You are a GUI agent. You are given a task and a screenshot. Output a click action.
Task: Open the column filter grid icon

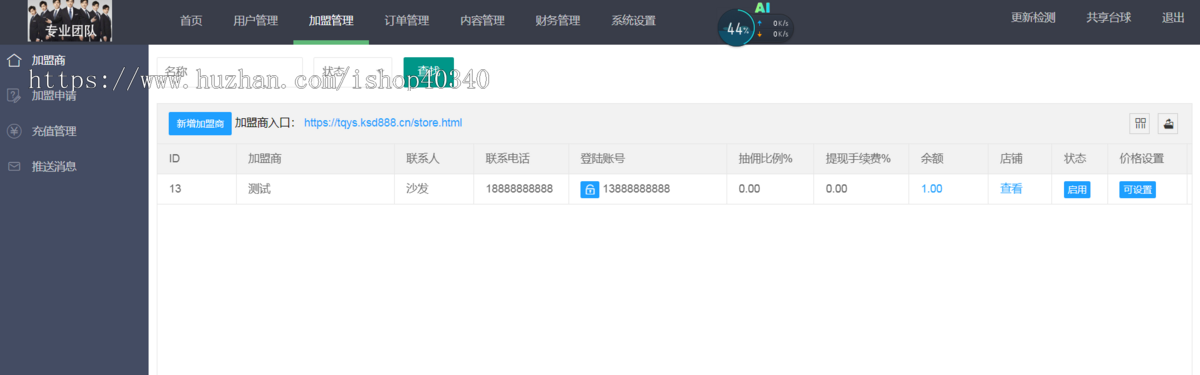tap(1140, 123)
